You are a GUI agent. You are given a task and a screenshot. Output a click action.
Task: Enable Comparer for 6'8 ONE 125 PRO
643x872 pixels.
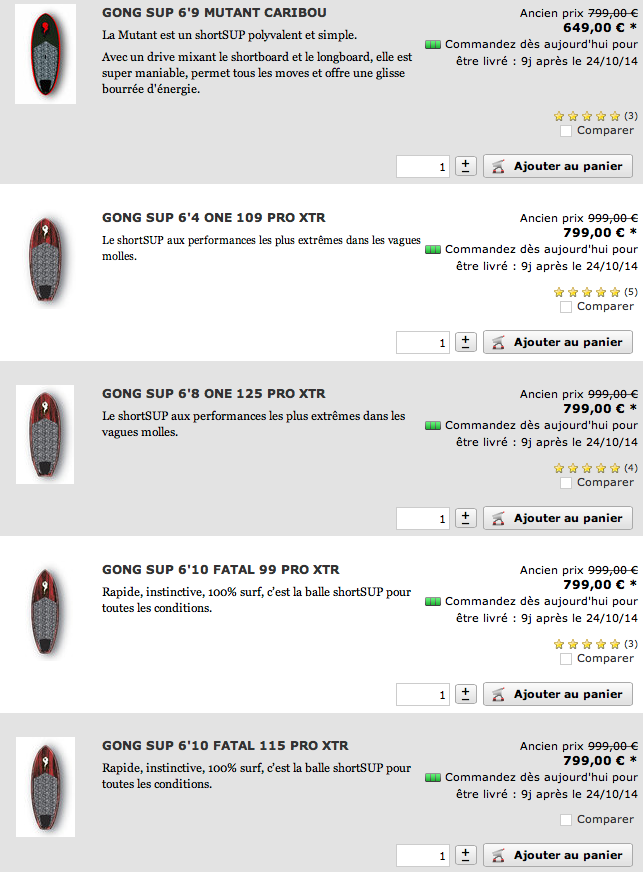[x=567, y=483]
